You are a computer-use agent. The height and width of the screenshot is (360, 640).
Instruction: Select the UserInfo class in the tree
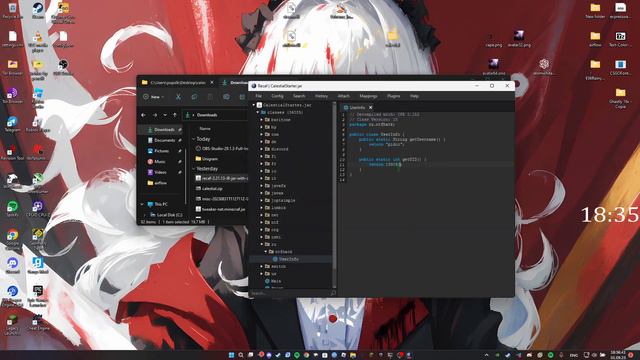tap(286, 259)
